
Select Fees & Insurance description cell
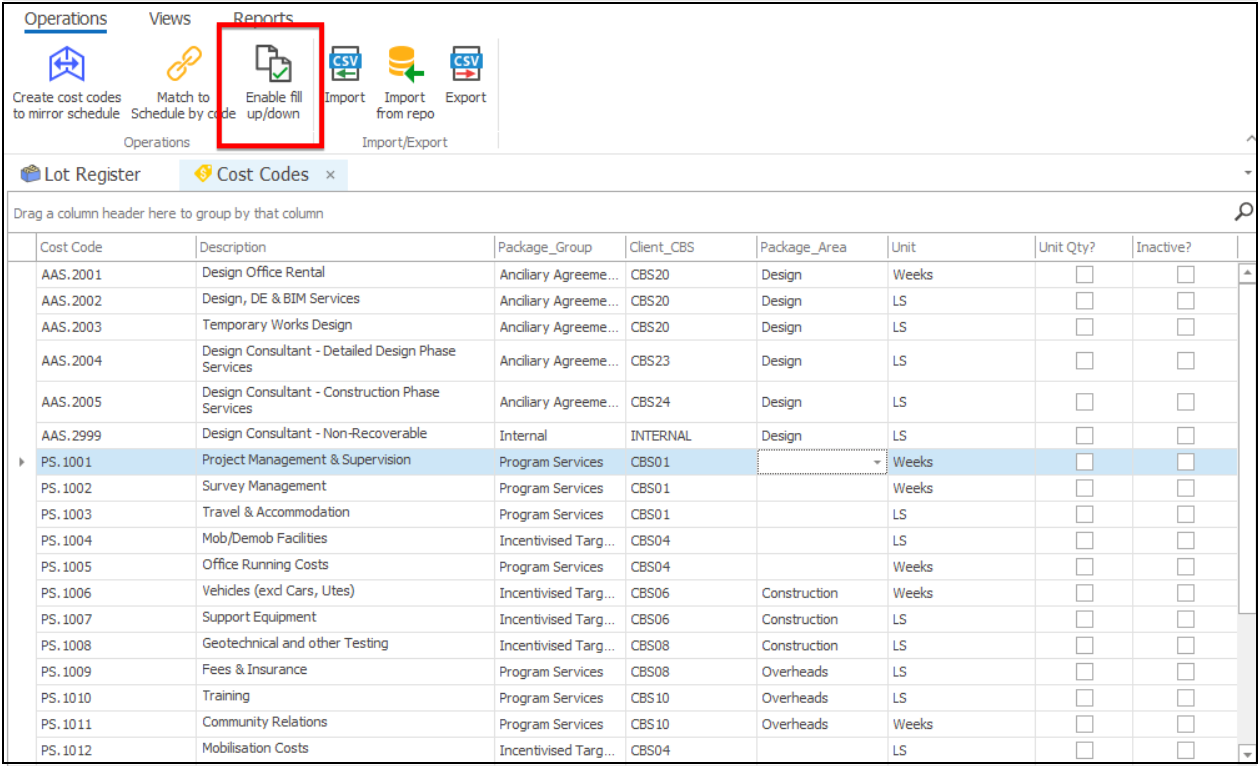point(344,671)
